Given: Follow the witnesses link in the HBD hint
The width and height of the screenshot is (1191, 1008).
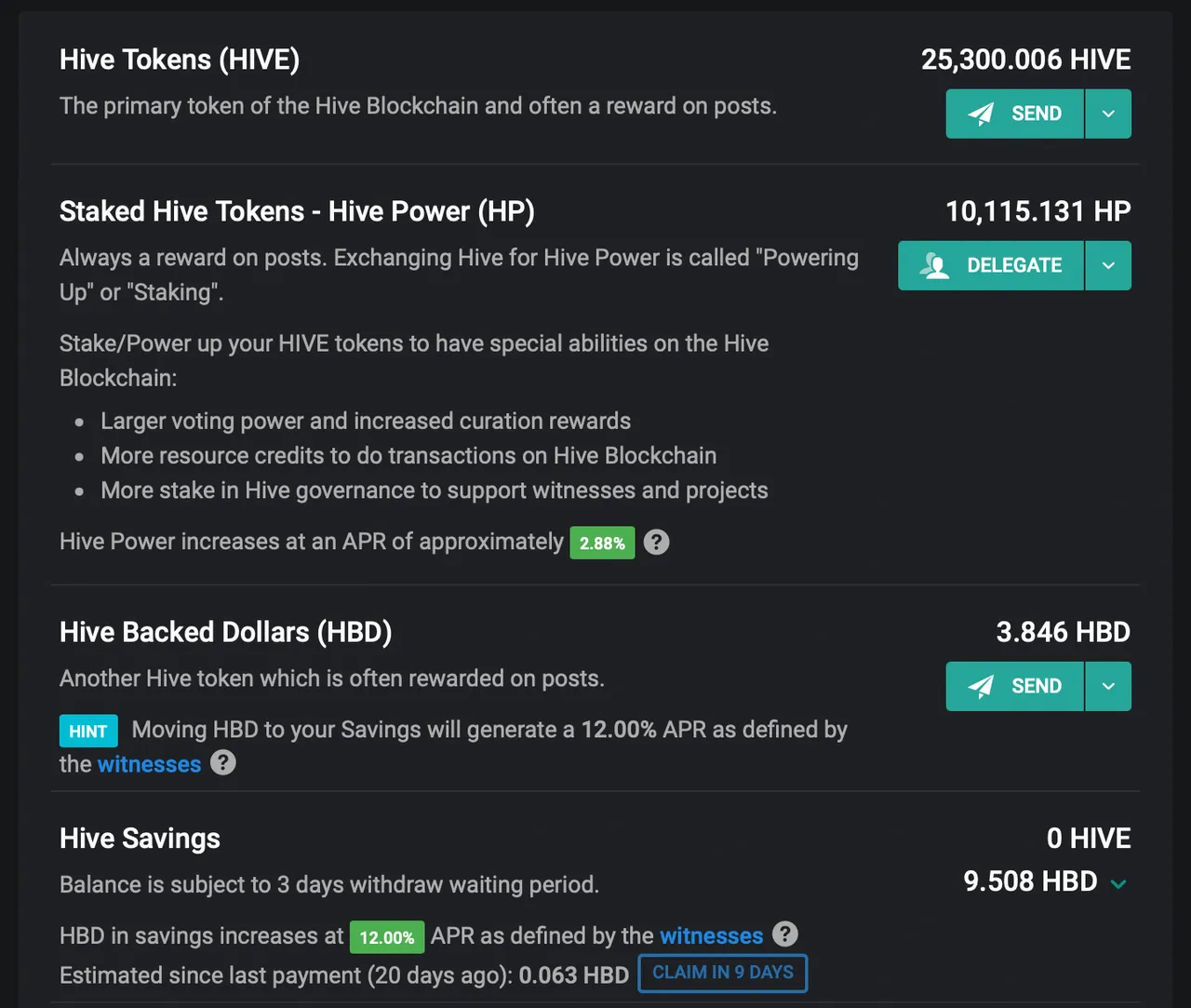Looking at the screenshot, I should pos(149,764).
